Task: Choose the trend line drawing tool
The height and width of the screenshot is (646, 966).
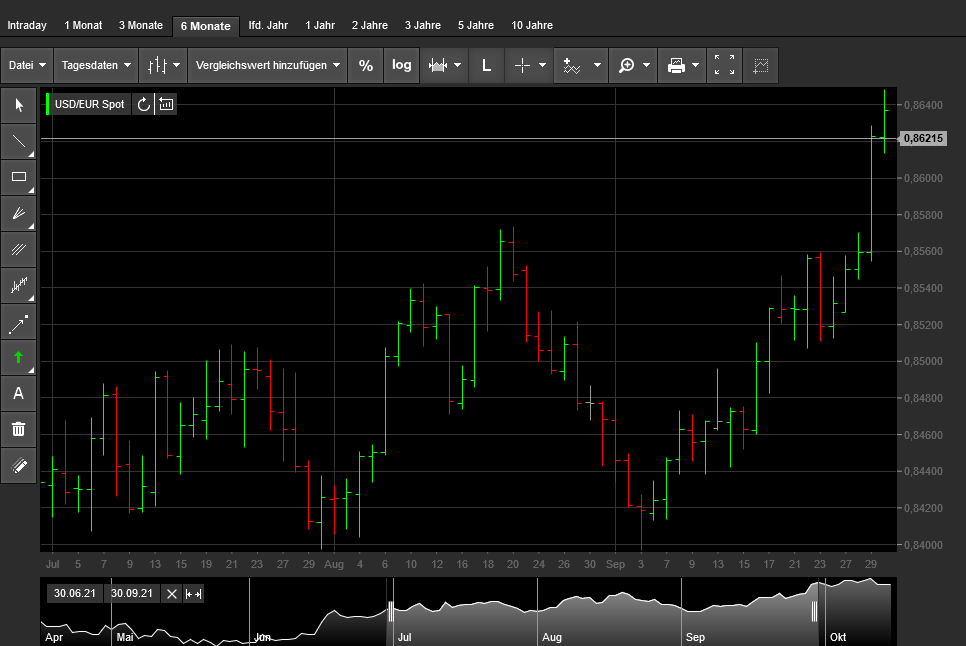Action: (x=18, y=142)
